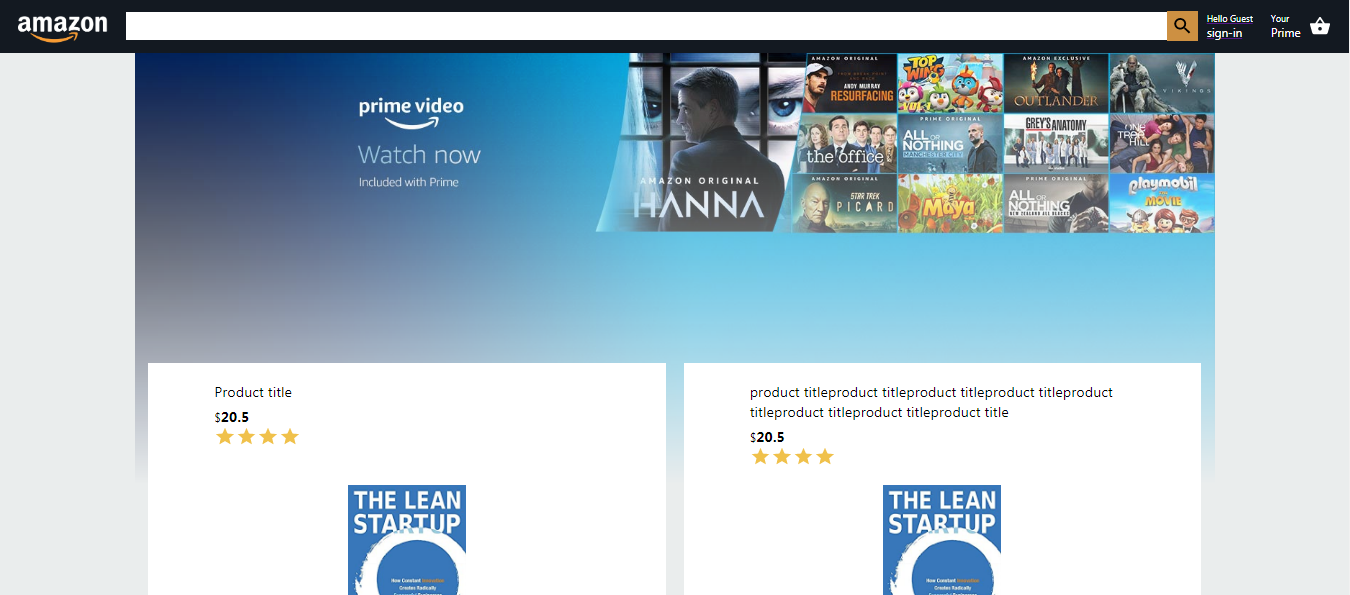Open the Vikings show thumbnail

1162,83
